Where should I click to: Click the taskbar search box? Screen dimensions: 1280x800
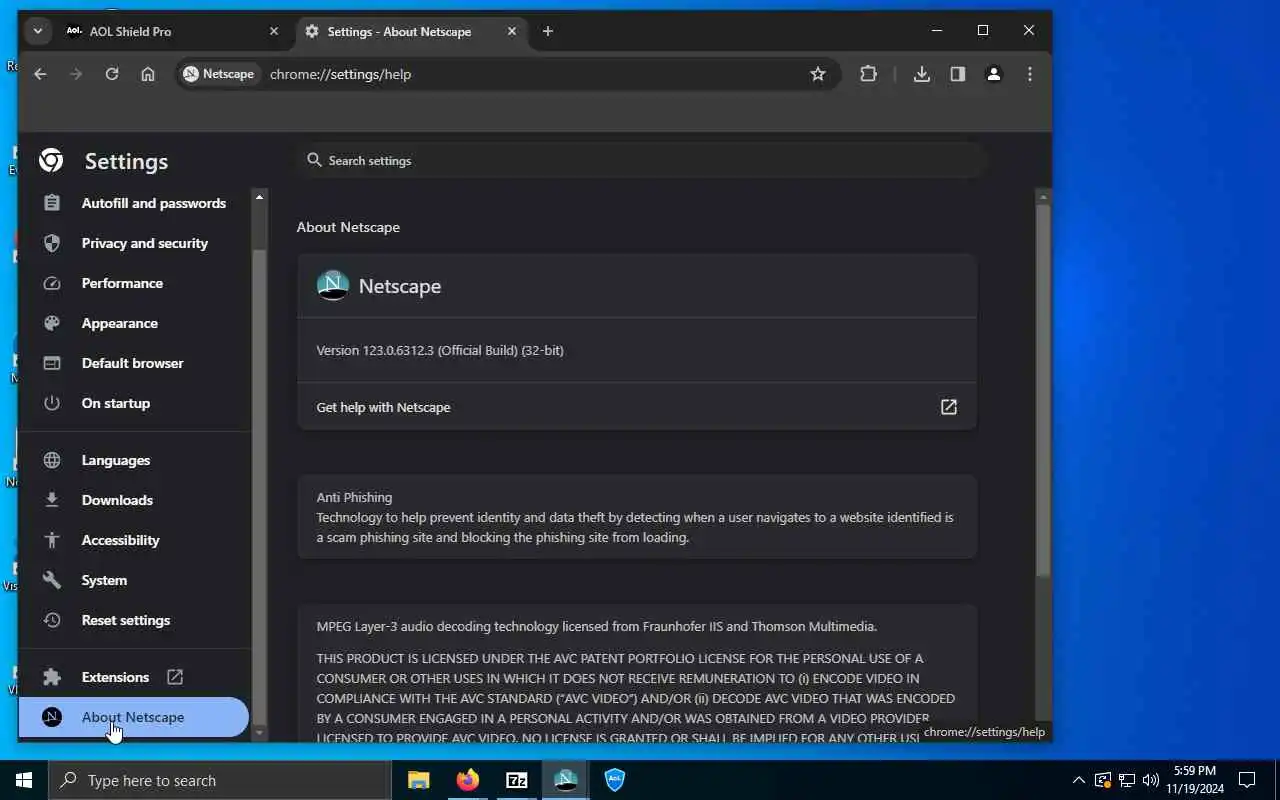pos(220,780)
